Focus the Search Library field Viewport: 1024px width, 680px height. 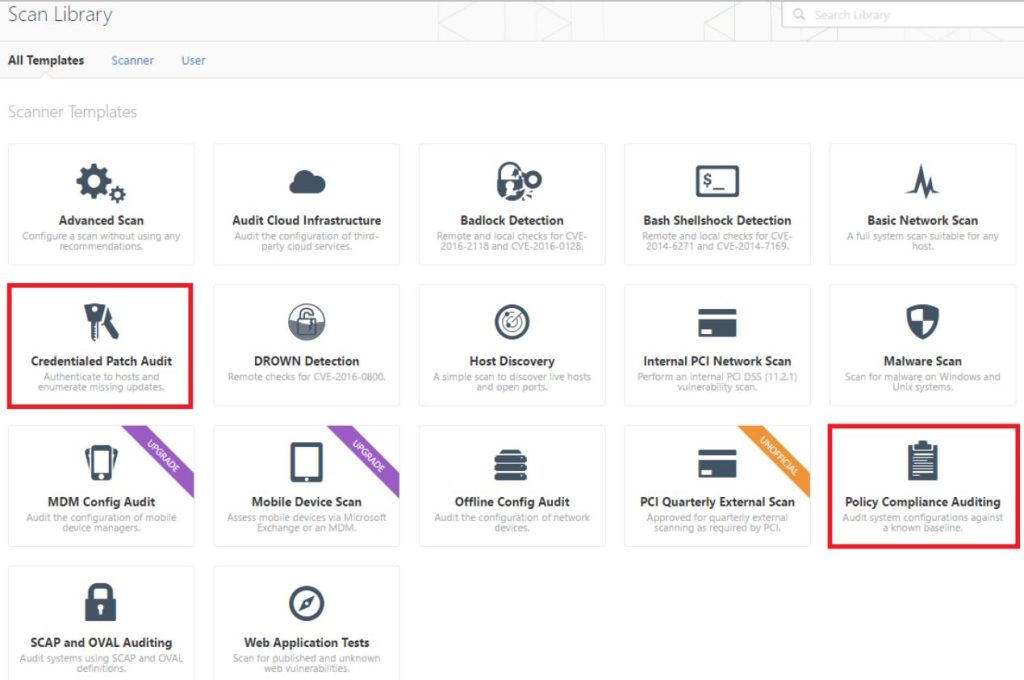[x=903, y=14]
